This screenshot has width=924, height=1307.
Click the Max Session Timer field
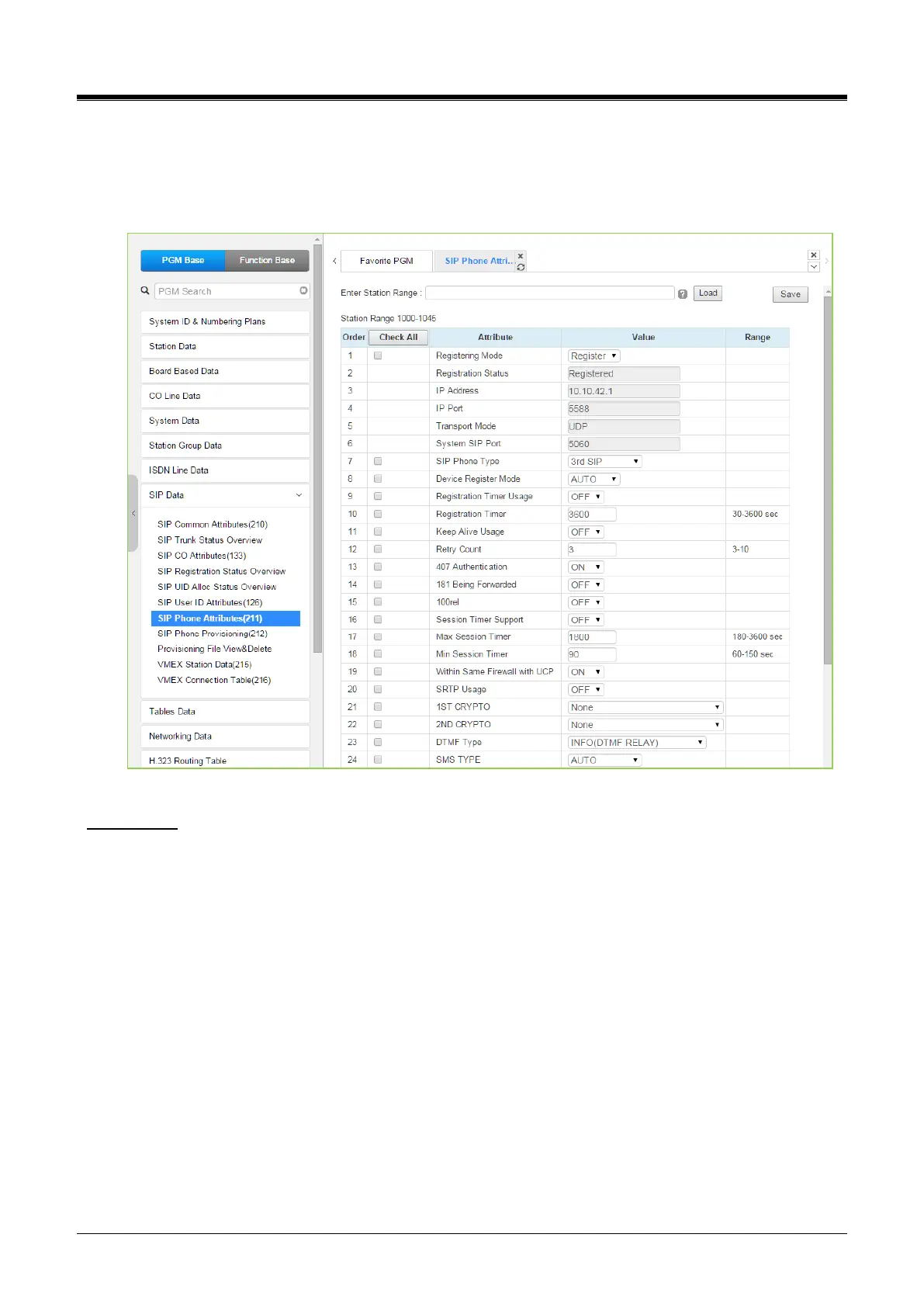tap(593, 637)
